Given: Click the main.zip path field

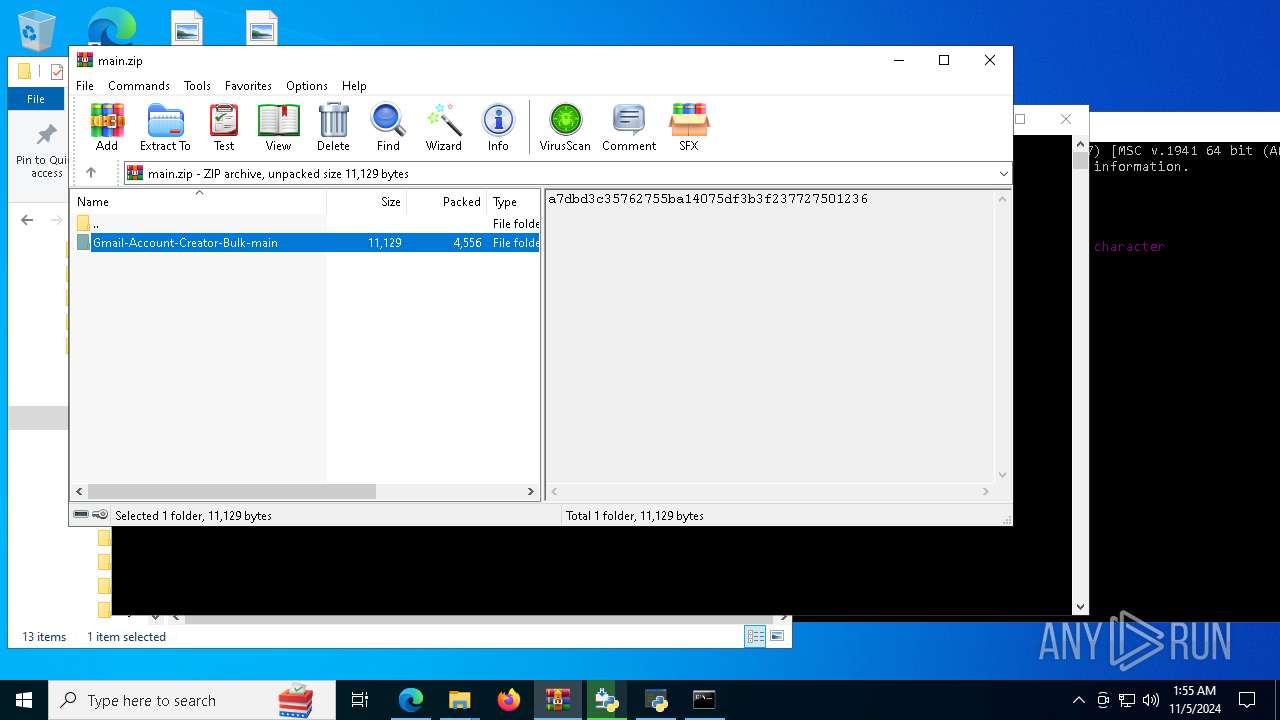Looking at the screenshot, I should coord(567,174).
